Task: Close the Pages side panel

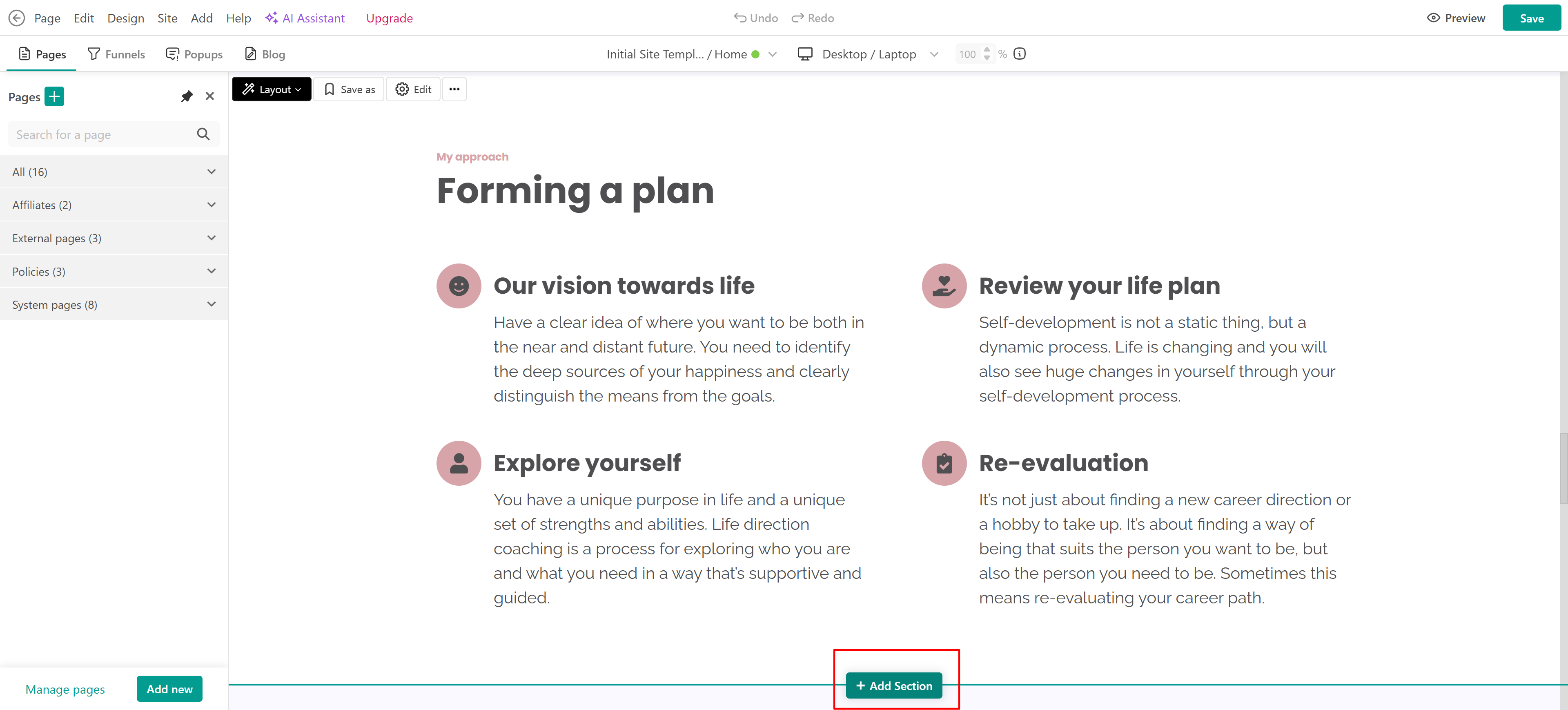Action: click(210, 96)
